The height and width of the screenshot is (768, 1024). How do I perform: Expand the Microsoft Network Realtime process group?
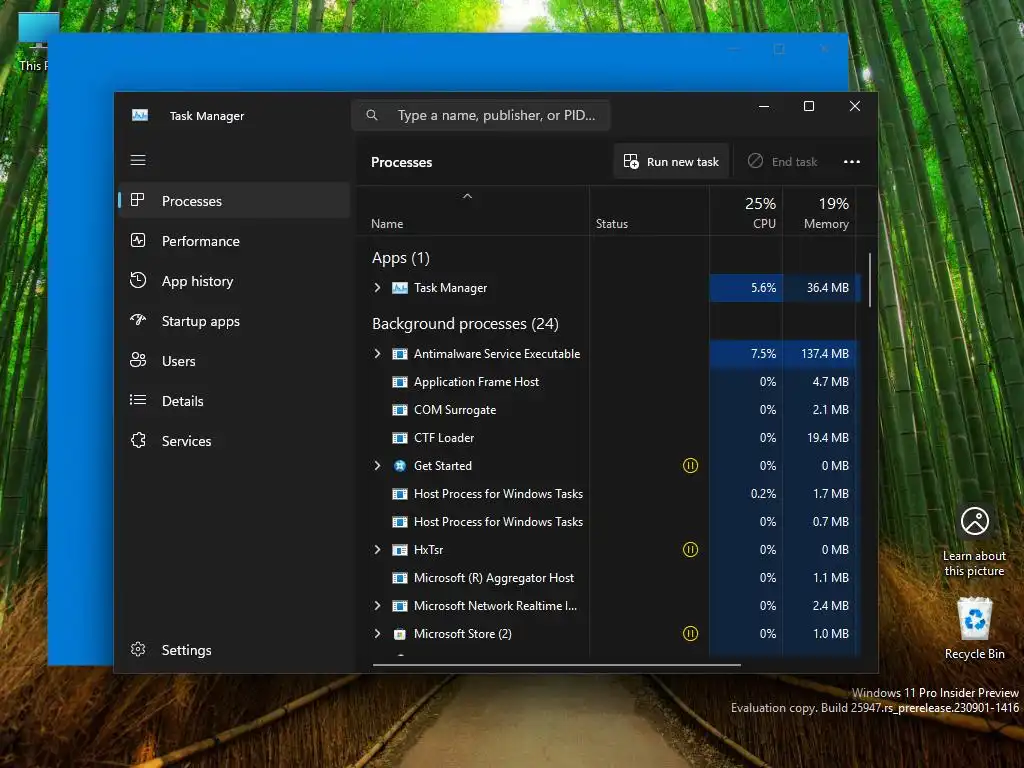(377, 605)
